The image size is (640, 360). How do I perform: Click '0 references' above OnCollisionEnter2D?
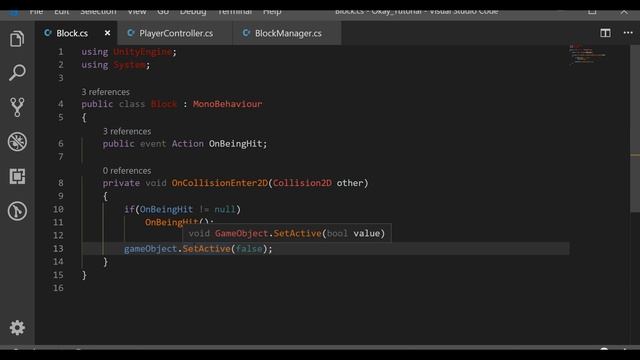click(x=127, y=171)
